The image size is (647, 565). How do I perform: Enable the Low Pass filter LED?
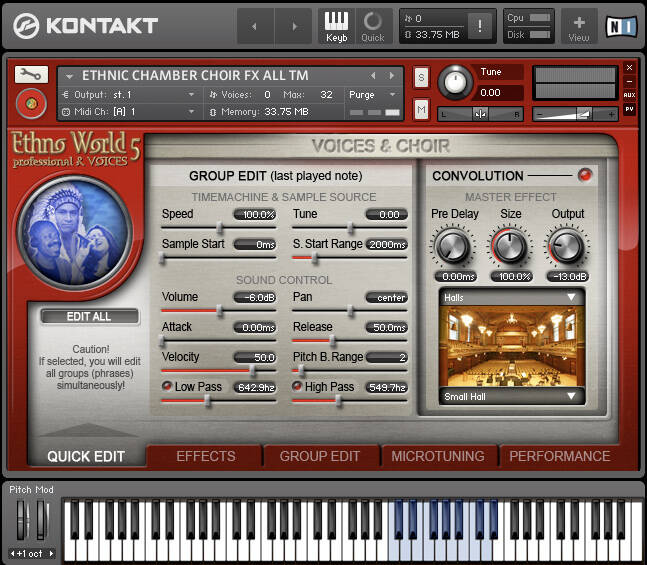[x=167, y=386]
